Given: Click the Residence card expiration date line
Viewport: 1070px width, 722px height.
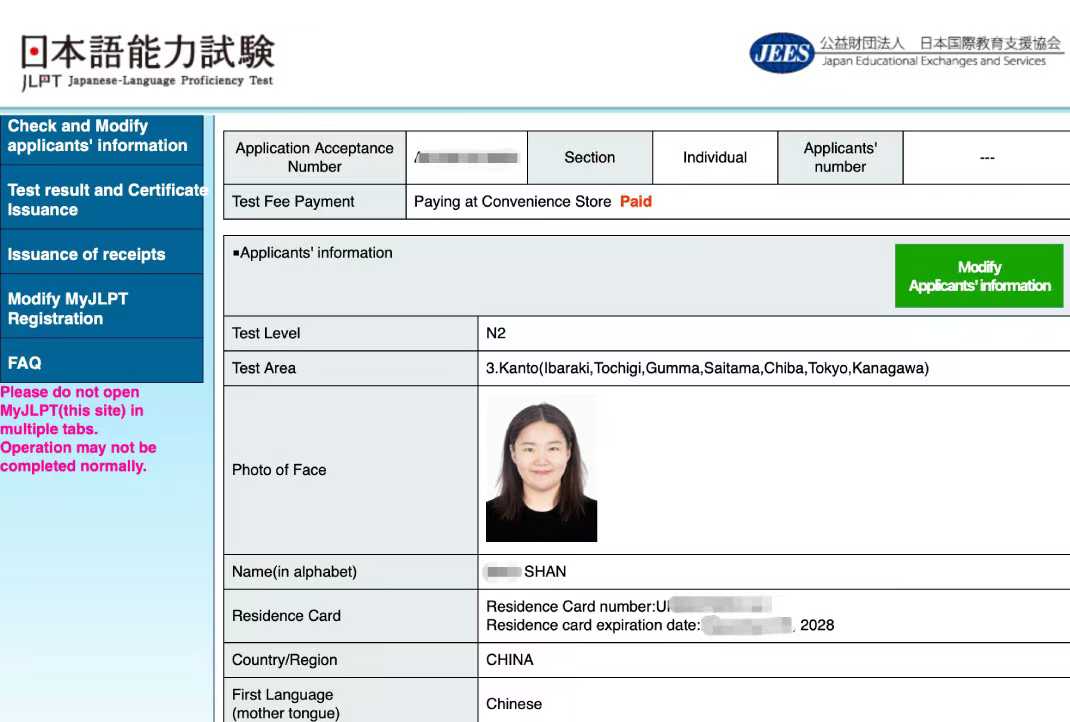Looking at the screenshot, I should point(659,625).
